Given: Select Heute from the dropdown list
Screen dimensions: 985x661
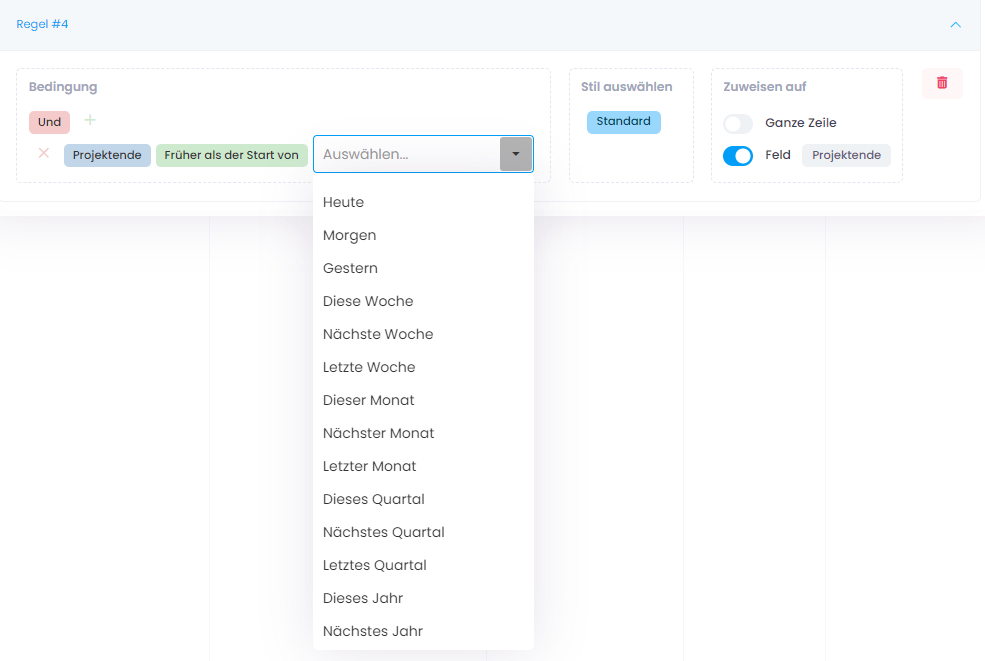Looking at the screenshot, I should tap(343, 202).
